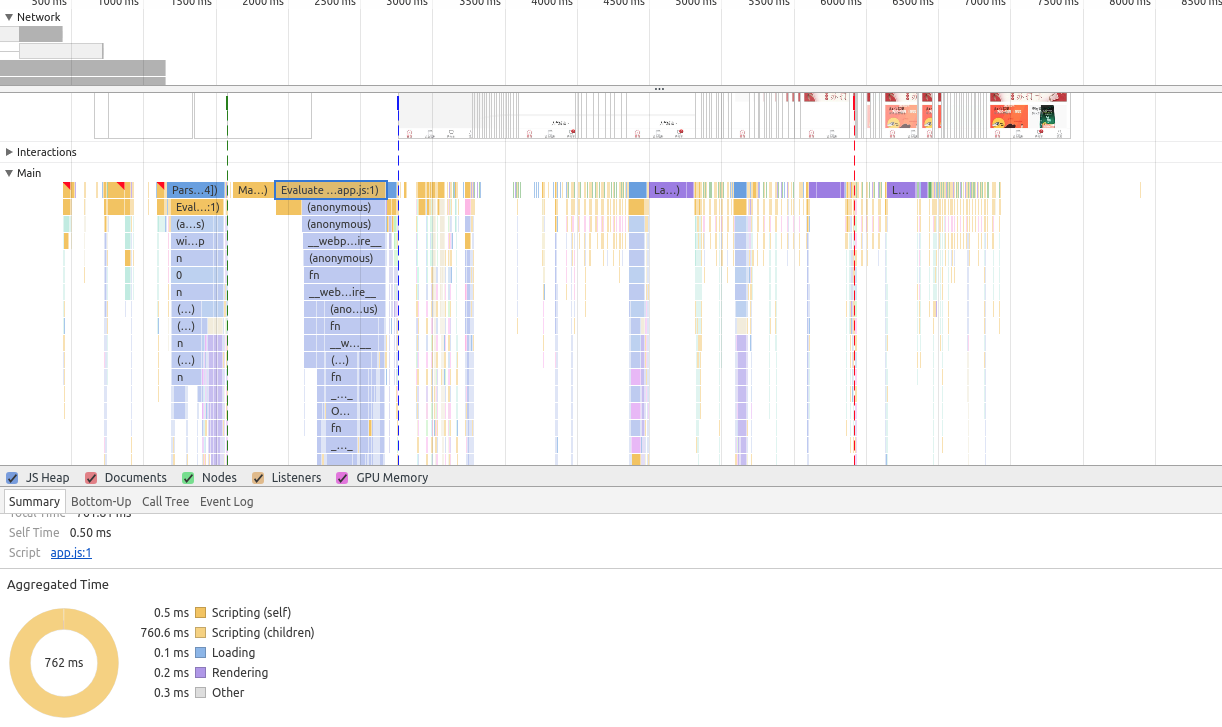Click the 760.6 ms scripting children value
This screenshot has width=1222, height=727.
tap(164, 633)
